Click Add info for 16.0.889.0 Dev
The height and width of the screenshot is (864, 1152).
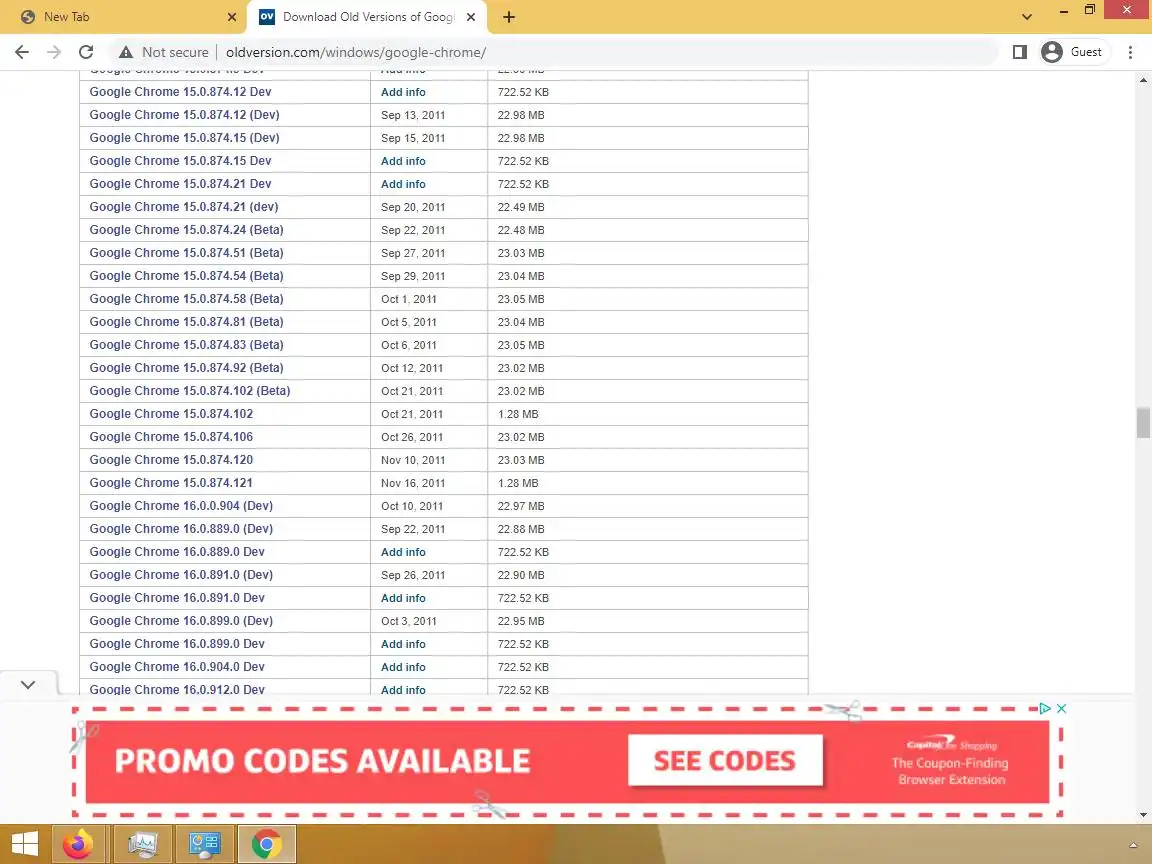click(x=403, y=552)
